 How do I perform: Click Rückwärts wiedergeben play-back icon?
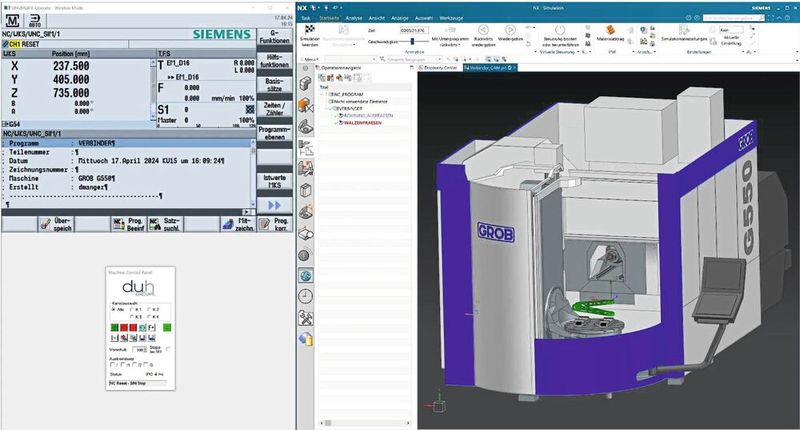tap(483, 30)
